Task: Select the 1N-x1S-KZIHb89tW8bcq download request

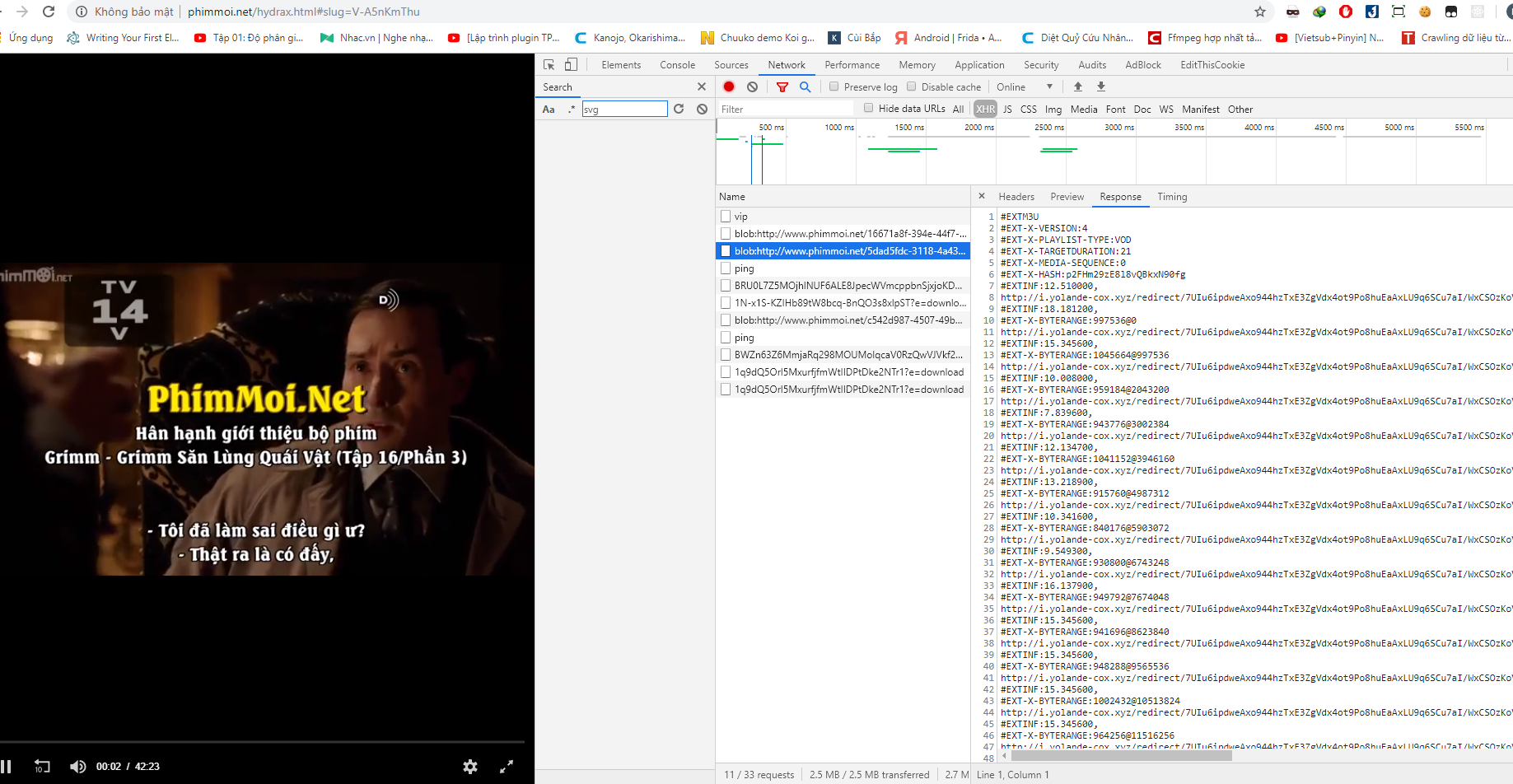Action: 843,303
